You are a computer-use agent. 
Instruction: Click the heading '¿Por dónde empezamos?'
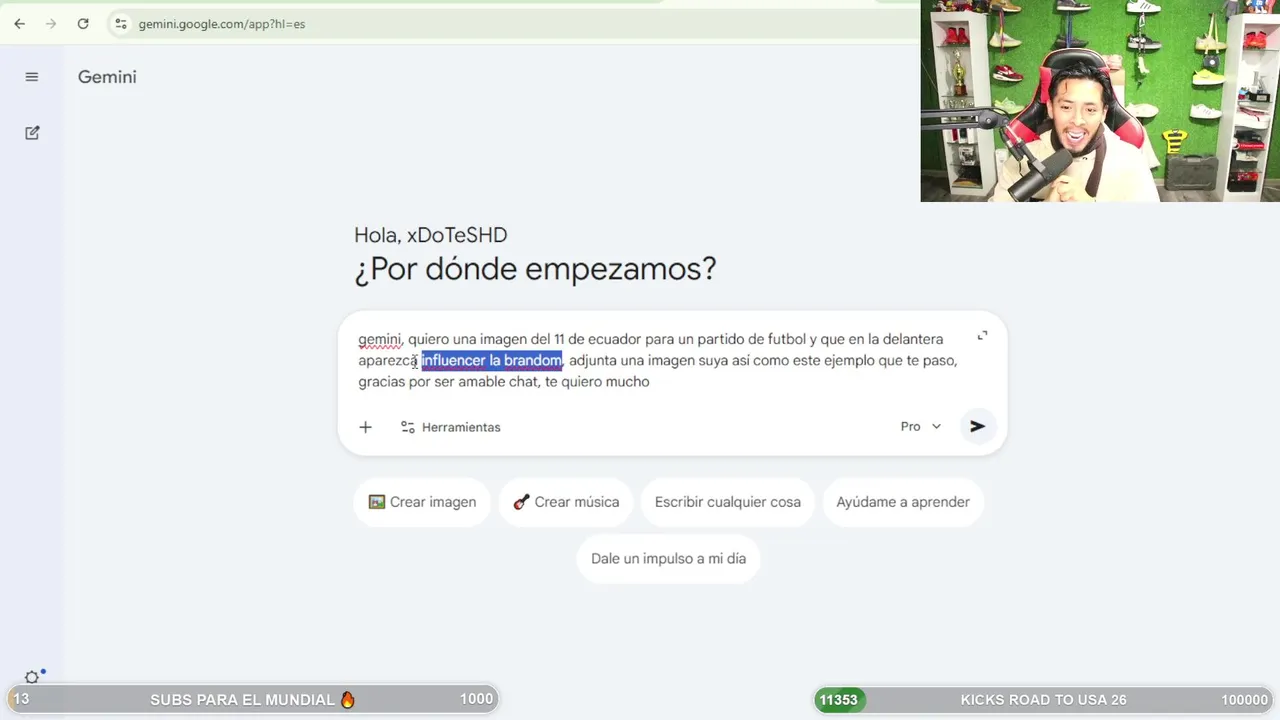click(535, 269)
